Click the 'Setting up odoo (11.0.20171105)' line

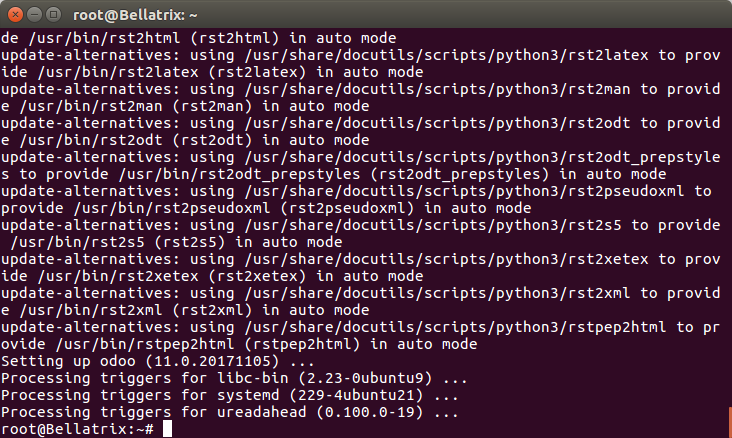(x=158, y=361)
